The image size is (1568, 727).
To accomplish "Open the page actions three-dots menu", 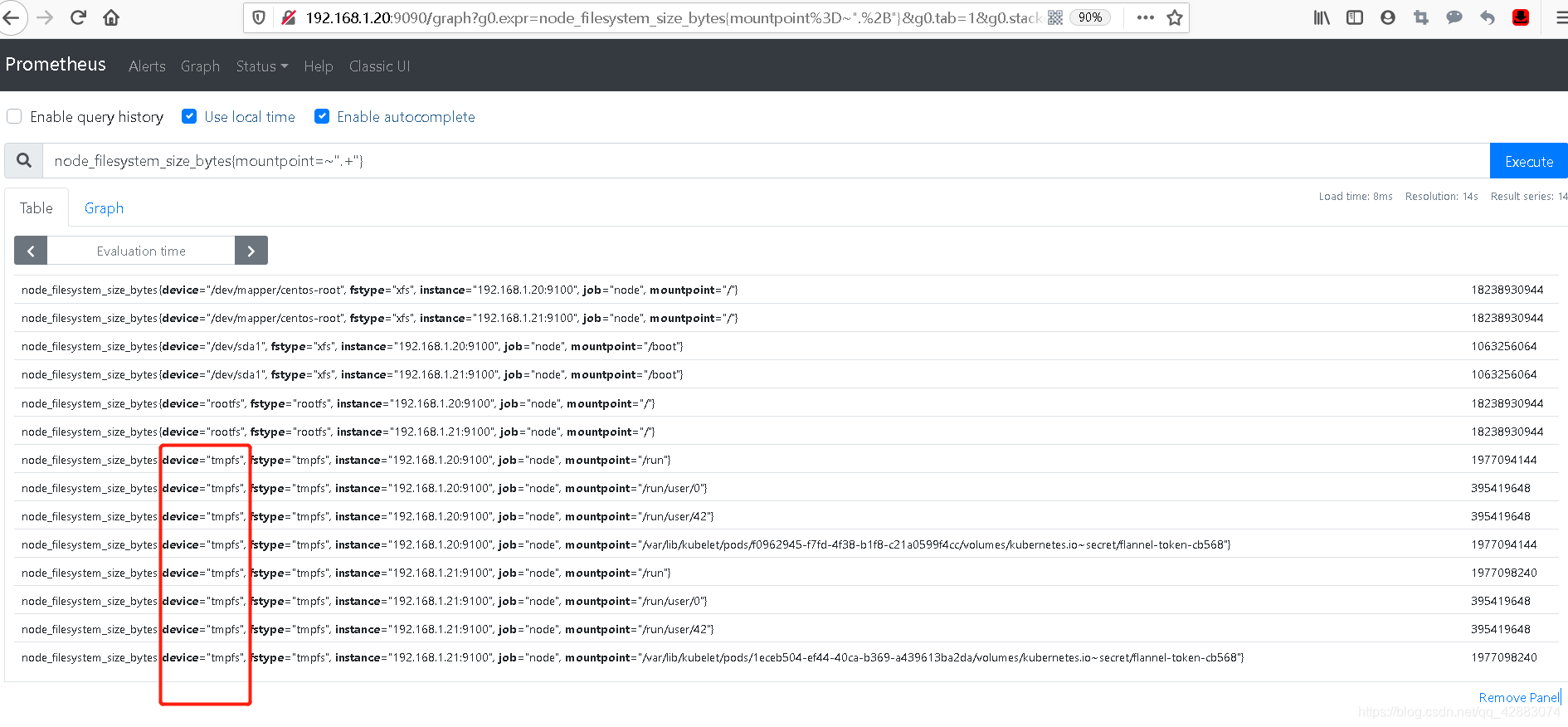I will point(1146,17).
